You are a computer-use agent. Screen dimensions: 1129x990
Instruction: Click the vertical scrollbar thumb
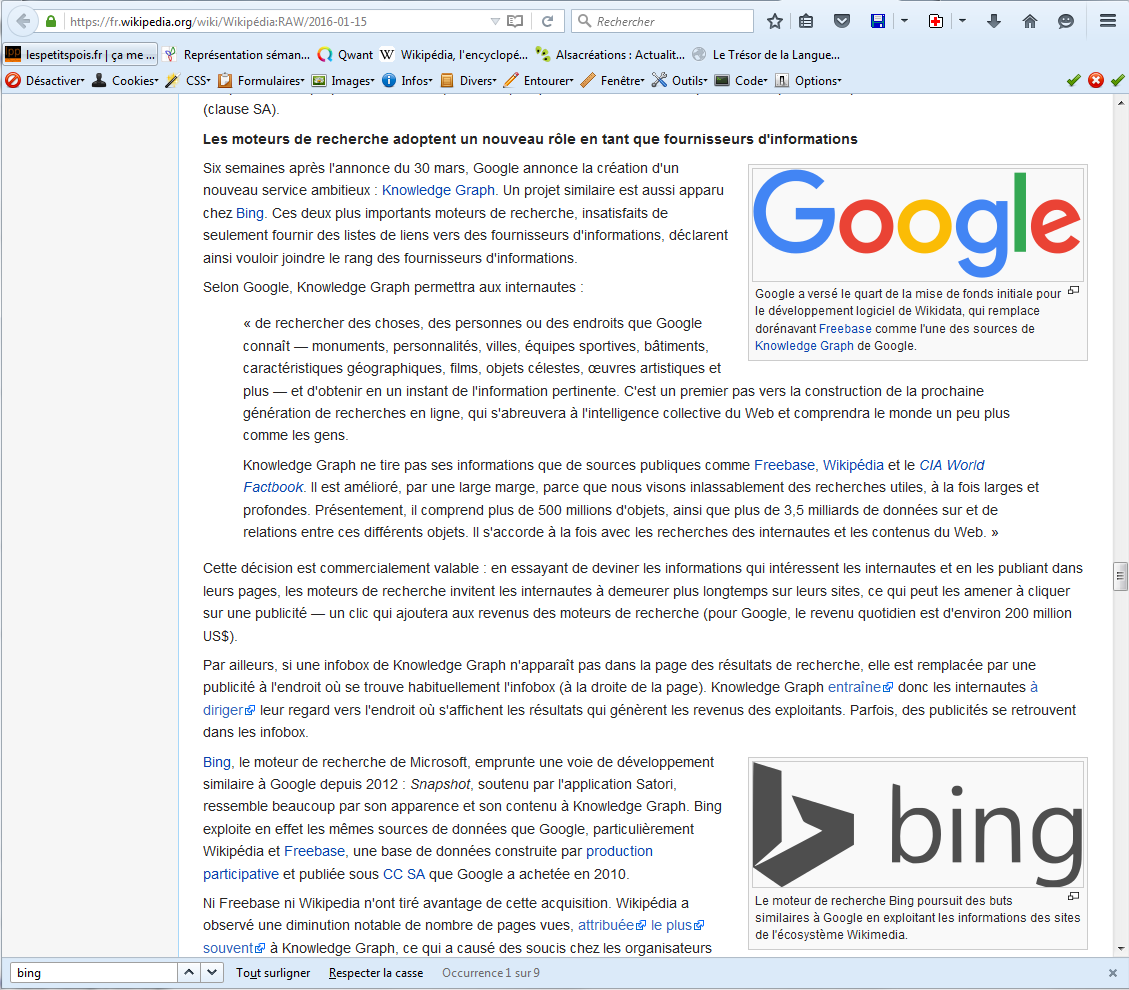click(x=1120, y=577)
